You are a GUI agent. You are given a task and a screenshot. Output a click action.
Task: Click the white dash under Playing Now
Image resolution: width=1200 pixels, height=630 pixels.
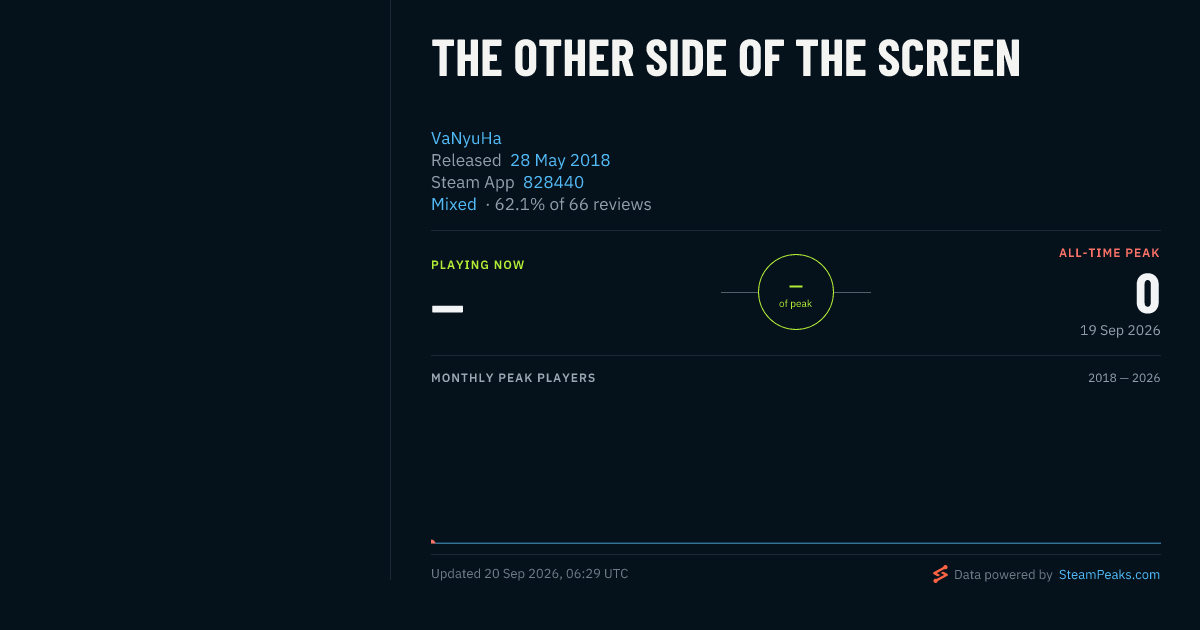coord(447,308)
